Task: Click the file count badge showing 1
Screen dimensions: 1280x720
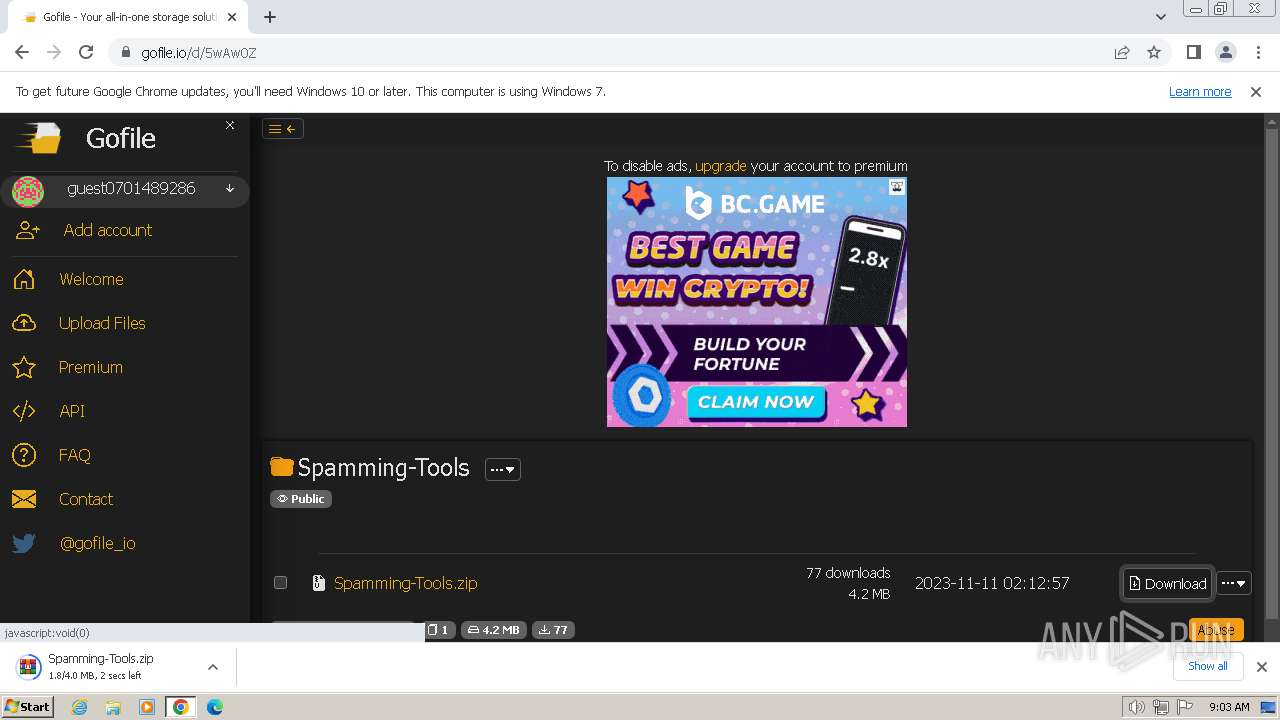Action: tap(440, 630)
